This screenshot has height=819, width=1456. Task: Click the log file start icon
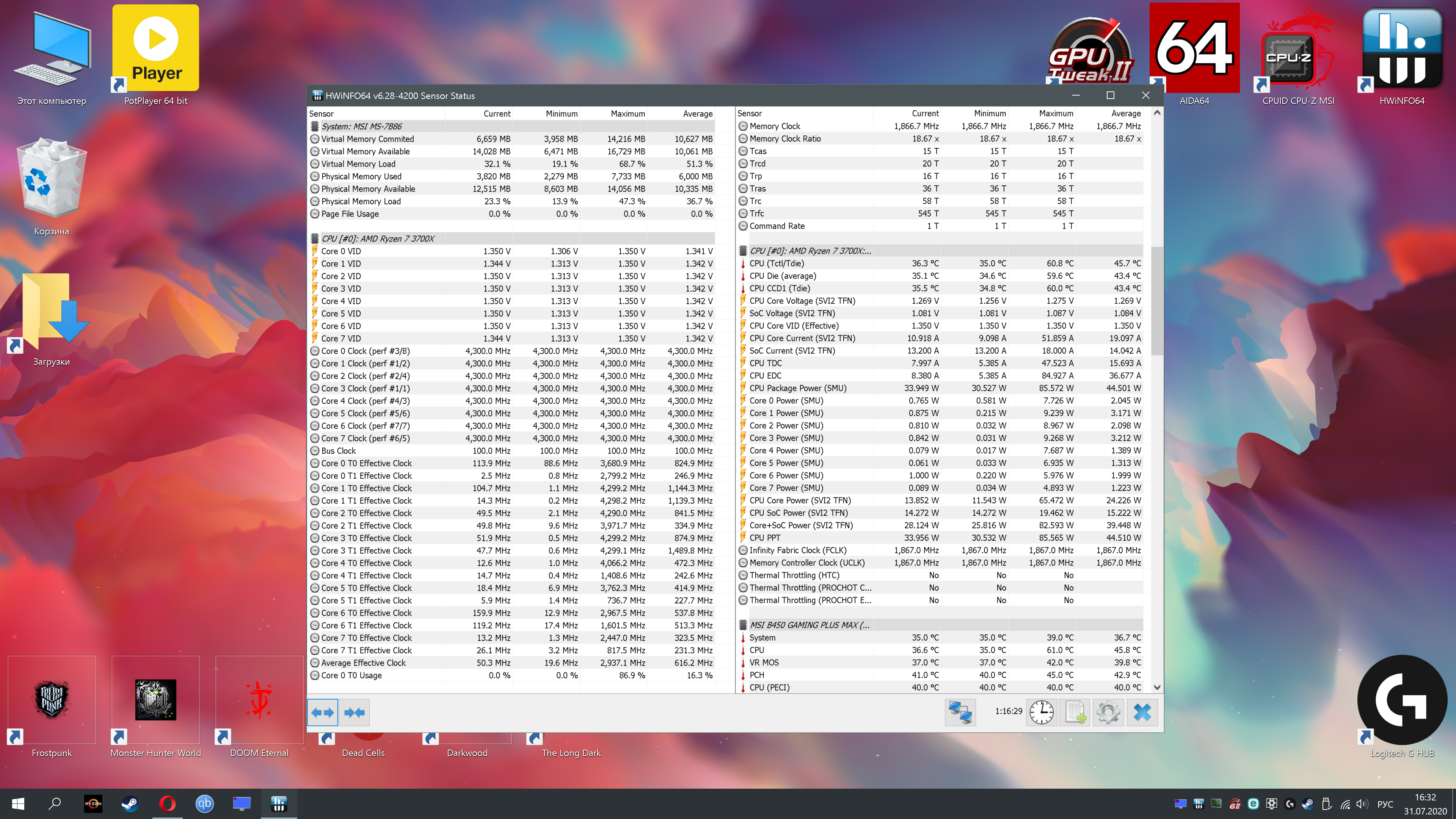1075,712
